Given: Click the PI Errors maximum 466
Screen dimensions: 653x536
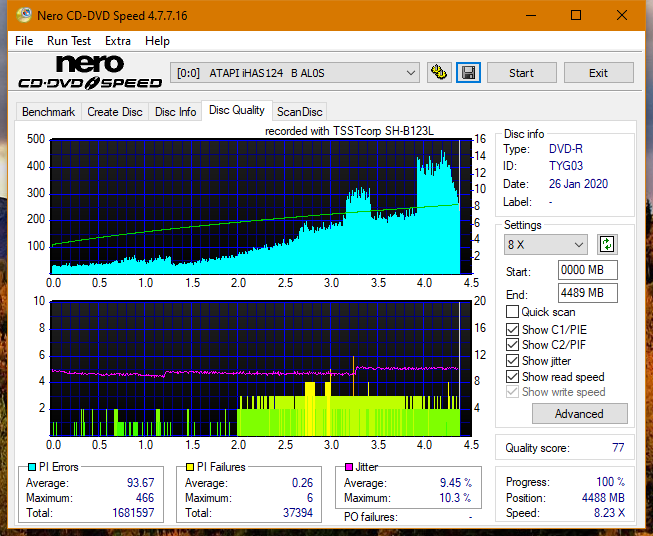Looking at the screenshot, I should point(145,498).
